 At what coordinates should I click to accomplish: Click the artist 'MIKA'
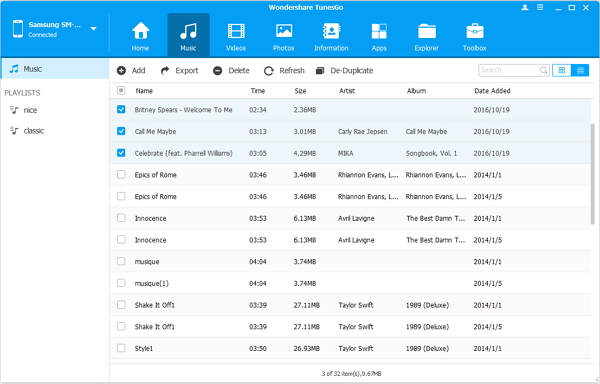coord(346,153)
